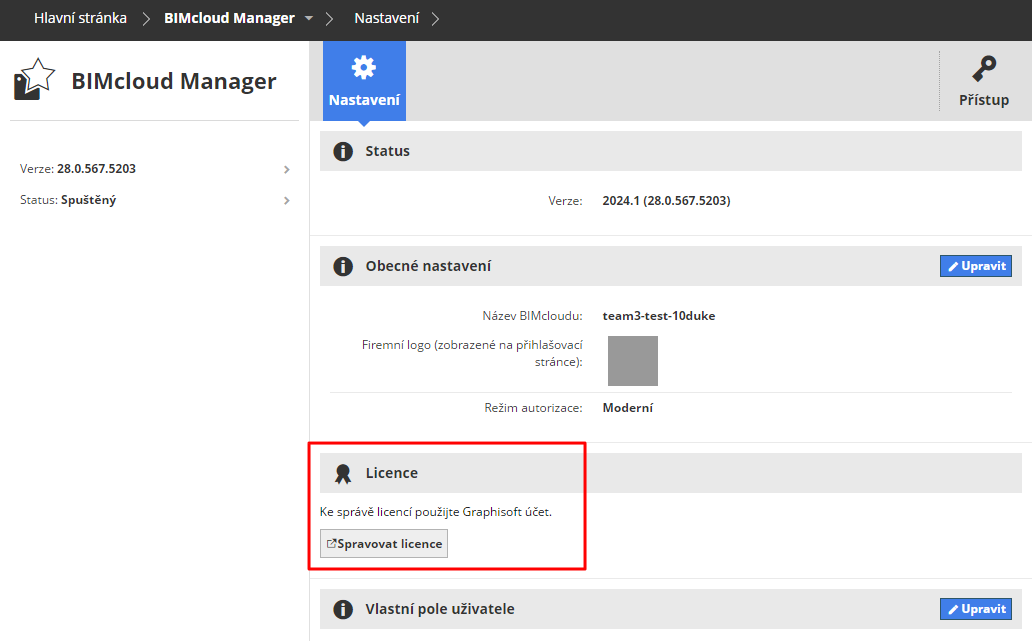Click the BIMcloud Manager sidebar title
Image resolution: width=1032 pixels, height=641 pixels.
pyautogui.click(x=173, y=81)
